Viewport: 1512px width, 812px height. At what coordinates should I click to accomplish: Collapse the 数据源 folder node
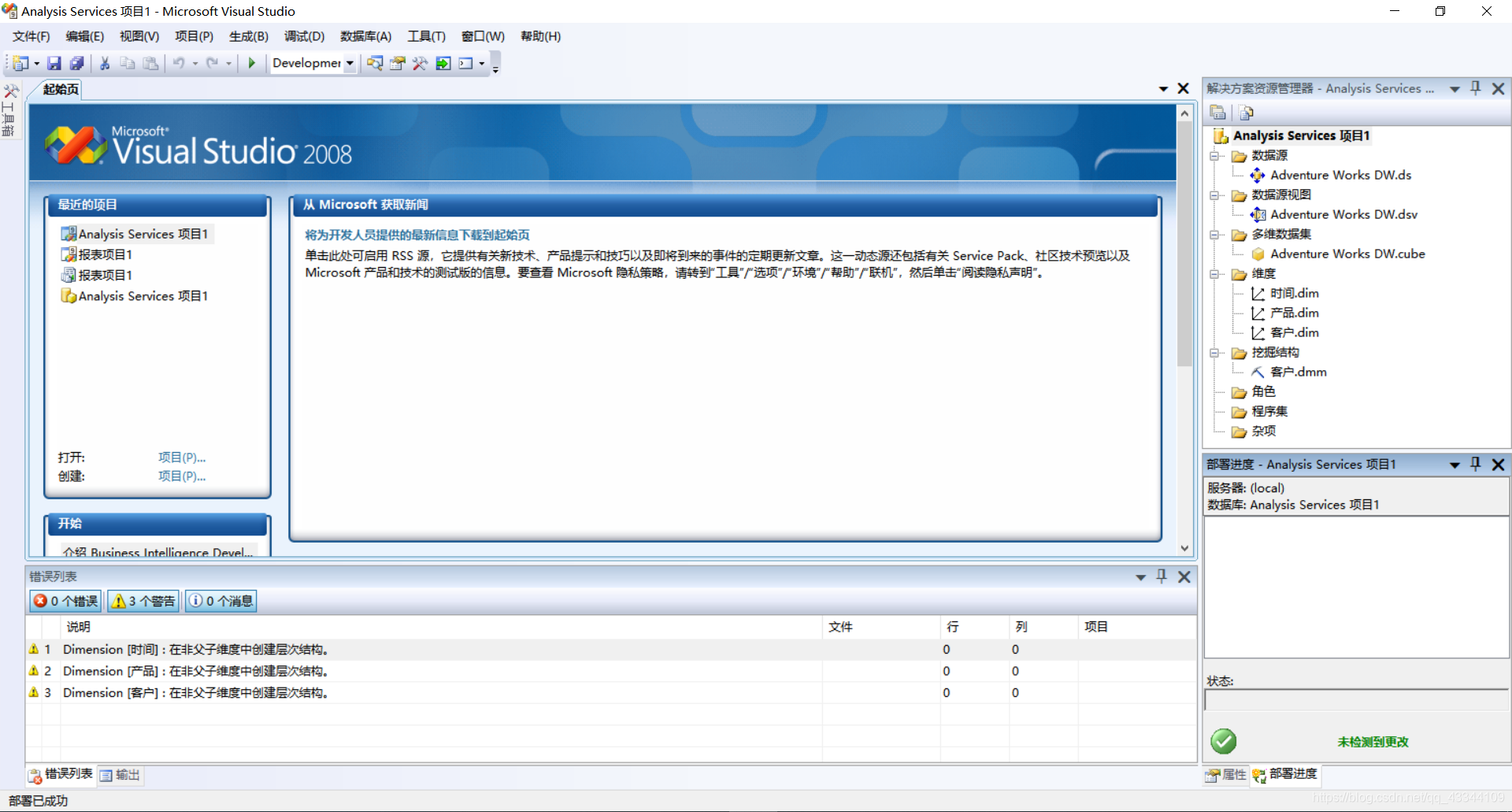tap(1216, 156)
